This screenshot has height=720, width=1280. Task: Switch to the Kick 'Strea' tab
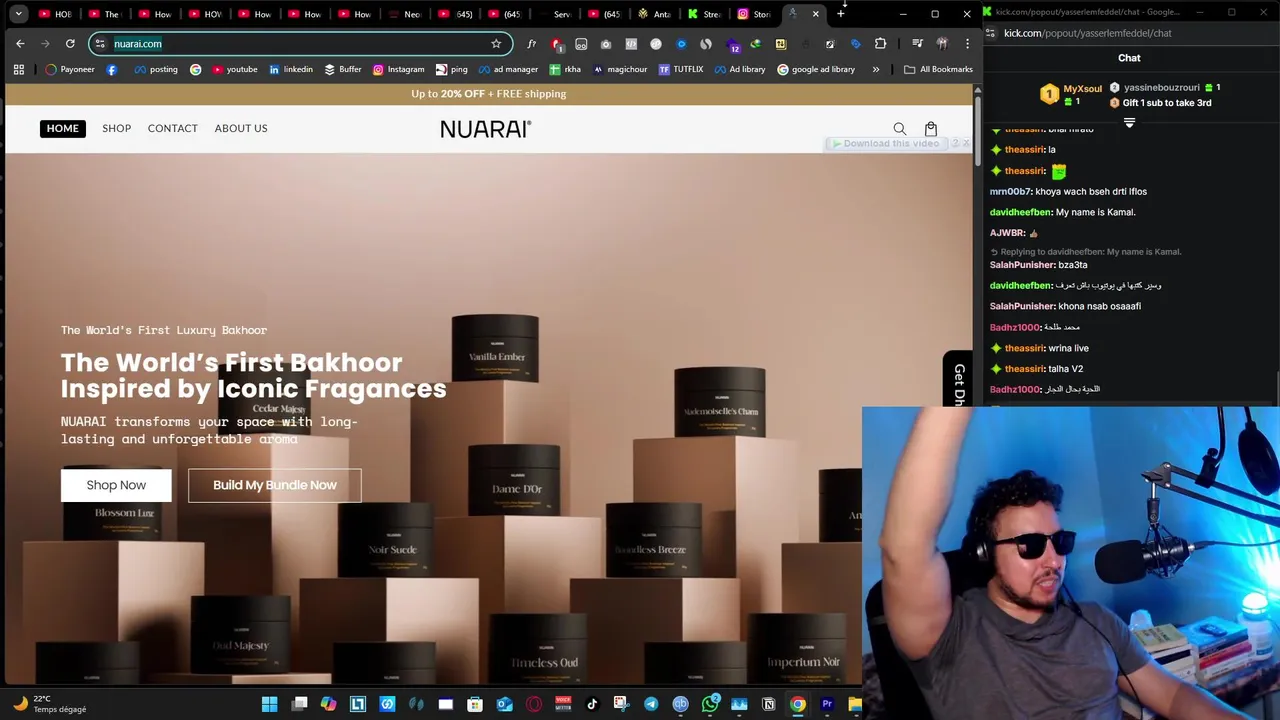(x=705, y=14)
